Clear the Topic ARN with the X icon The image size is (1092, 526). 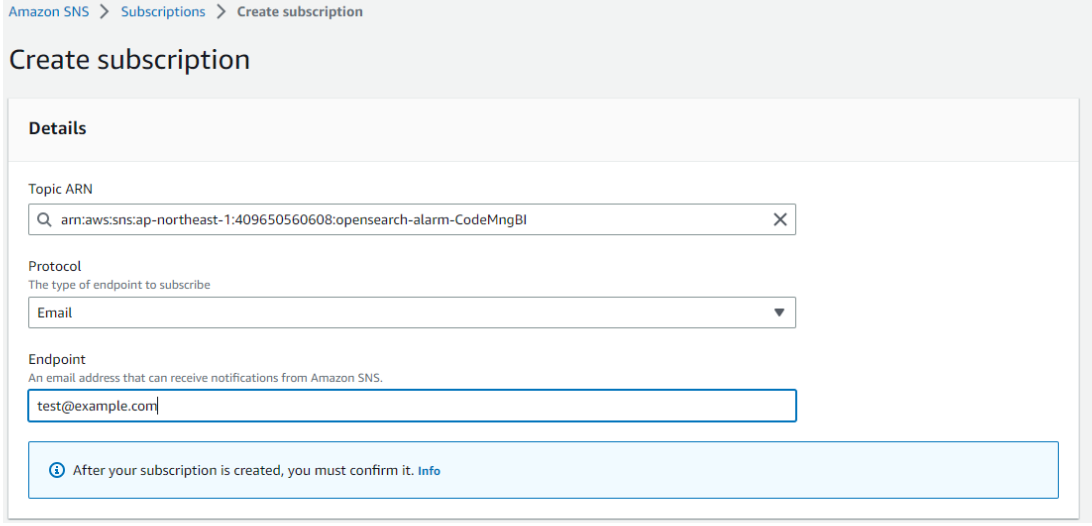click(780, 220)
